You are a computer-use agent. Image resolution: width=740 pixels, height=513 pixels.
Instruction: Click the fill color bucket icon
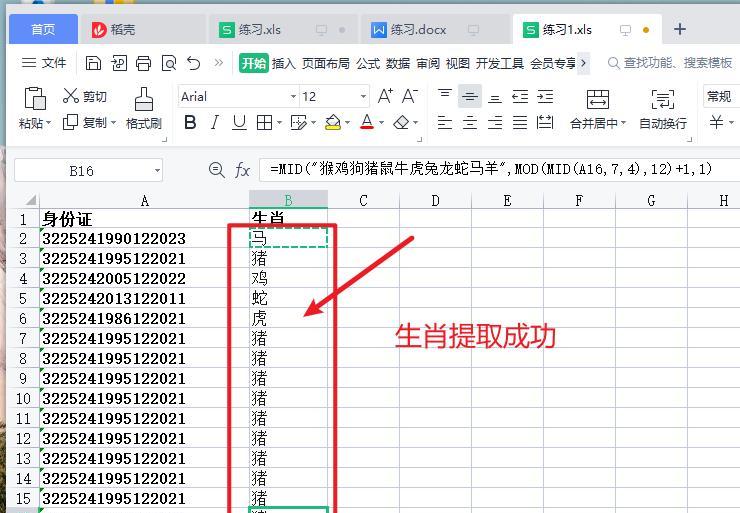coord(333,123)
